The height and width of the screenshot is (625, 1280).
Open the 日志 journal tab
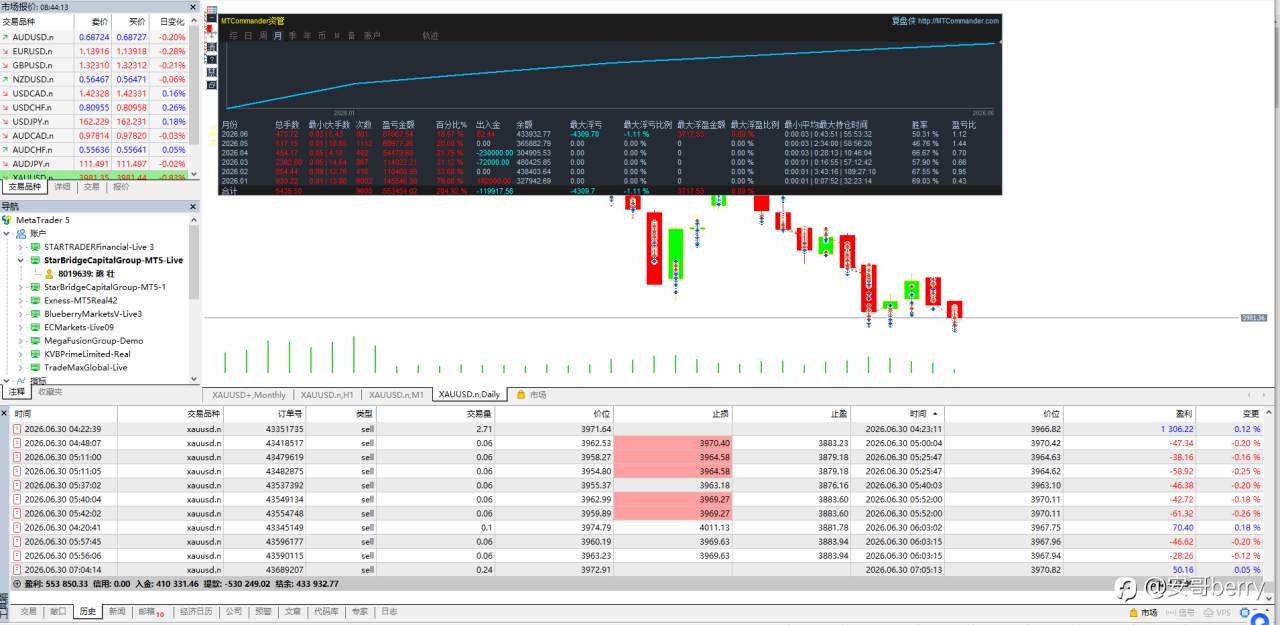(x=389, y=611)
